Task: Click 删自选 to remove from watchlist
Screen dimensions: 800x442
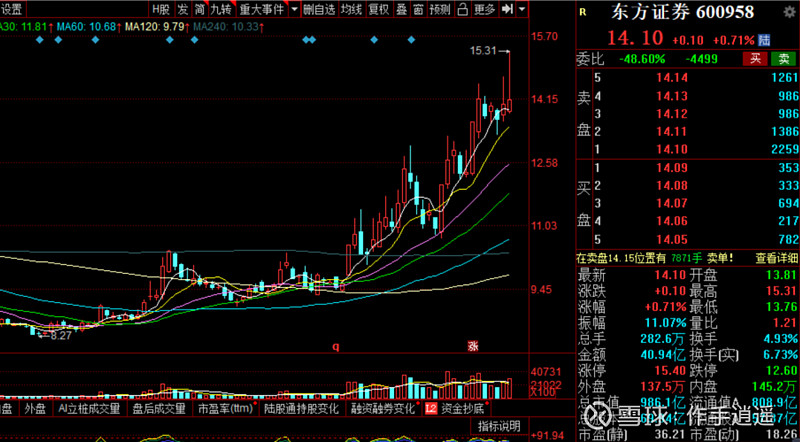Action: tap(319, 9)
